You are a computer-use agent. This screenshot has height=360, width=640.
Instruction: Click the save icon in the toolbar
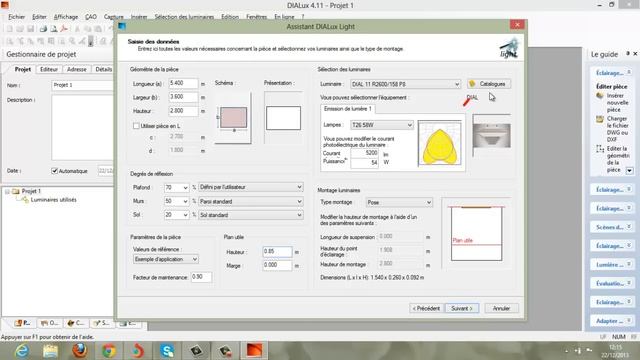click(30, 29)
